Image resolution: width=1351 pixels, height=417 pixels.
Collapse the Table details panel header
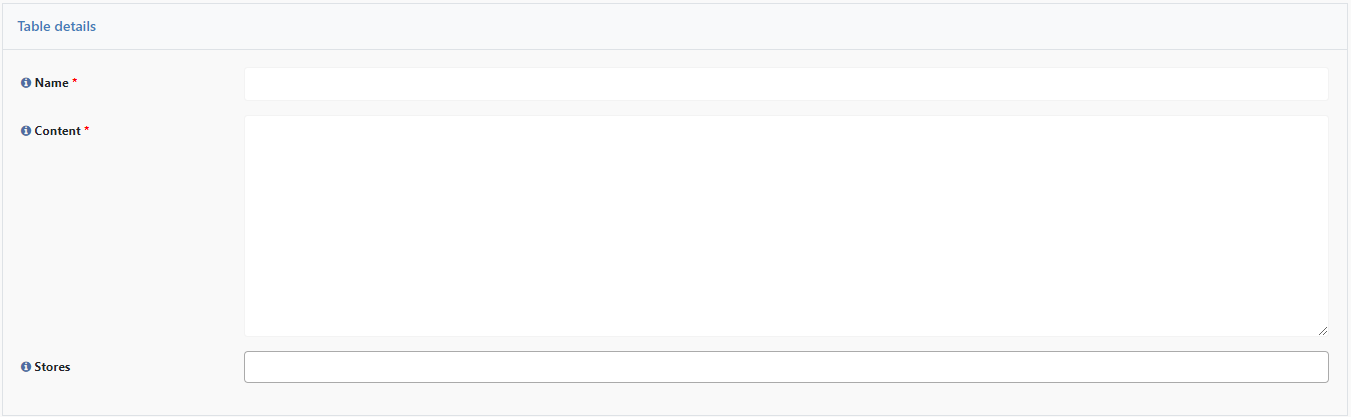(675, 27)
